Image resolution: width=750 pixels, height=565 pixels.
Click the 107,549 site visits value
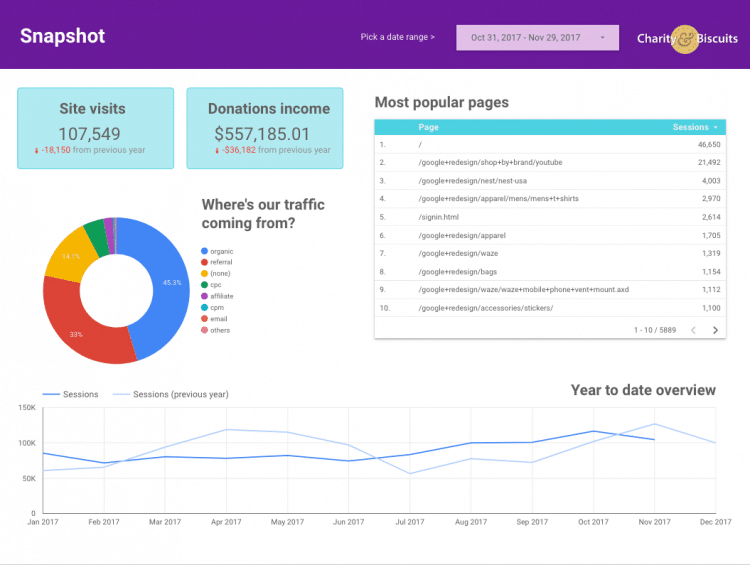89,134
